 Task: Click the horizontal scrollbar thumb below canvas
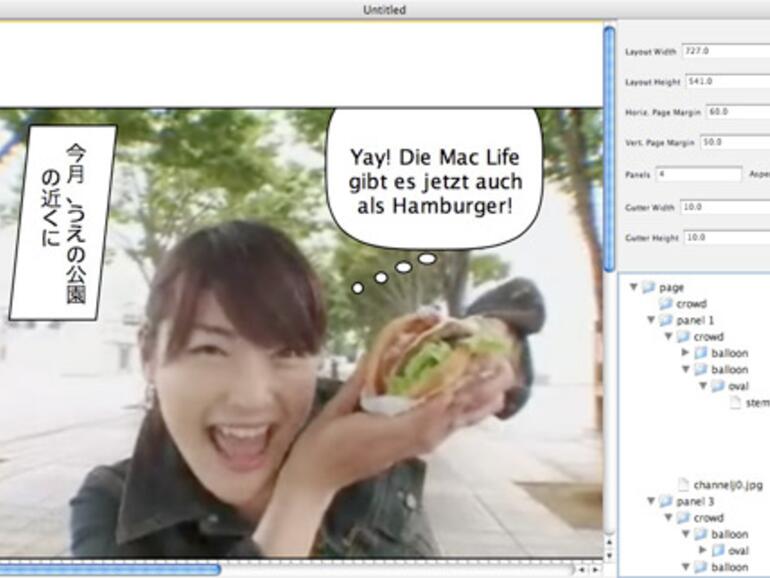(x=110, y=569)
